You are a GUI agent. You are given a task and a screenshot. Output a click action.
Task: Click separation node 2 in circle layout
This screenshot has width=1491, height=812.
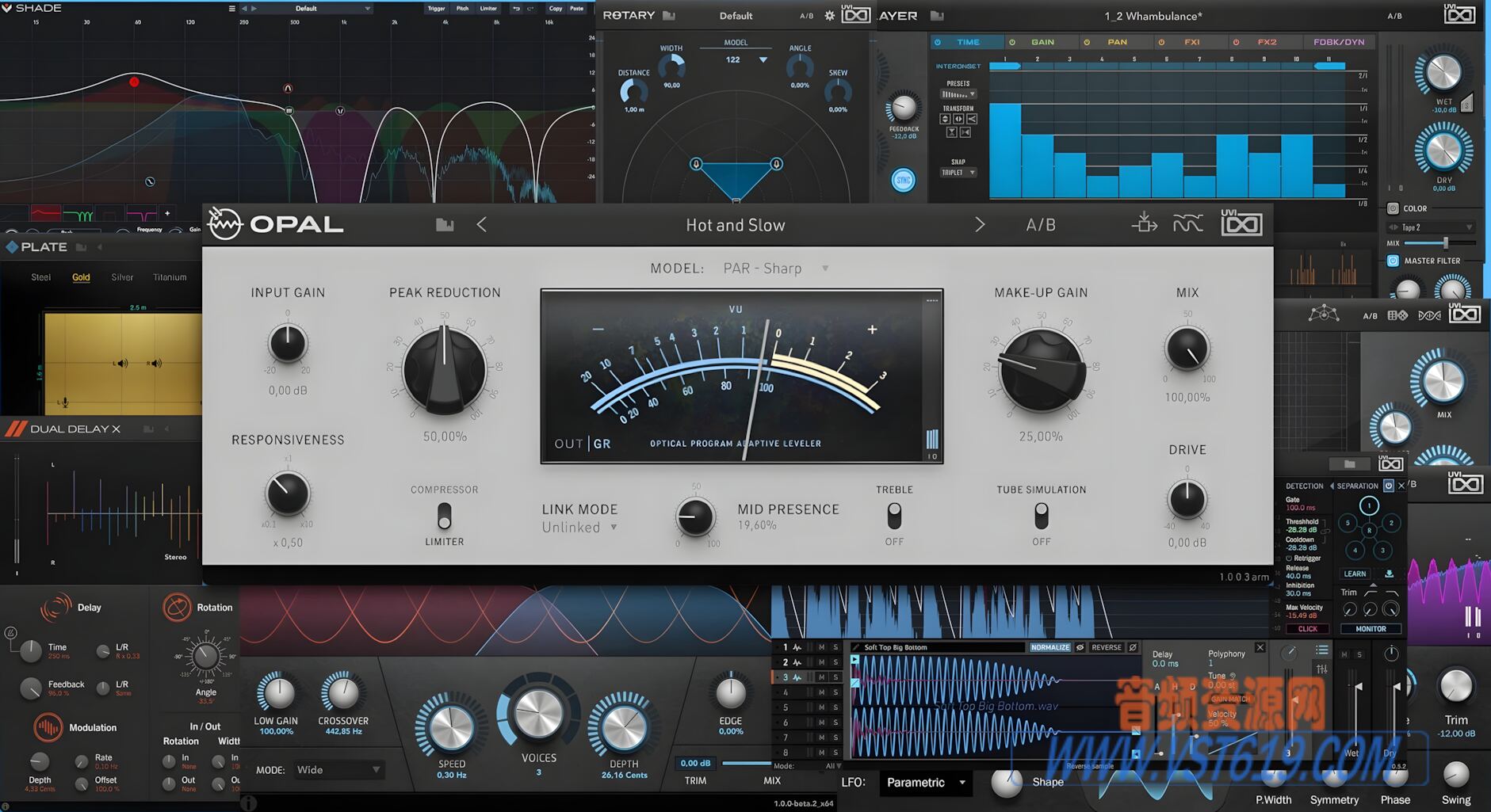(x=1390, y=523)
